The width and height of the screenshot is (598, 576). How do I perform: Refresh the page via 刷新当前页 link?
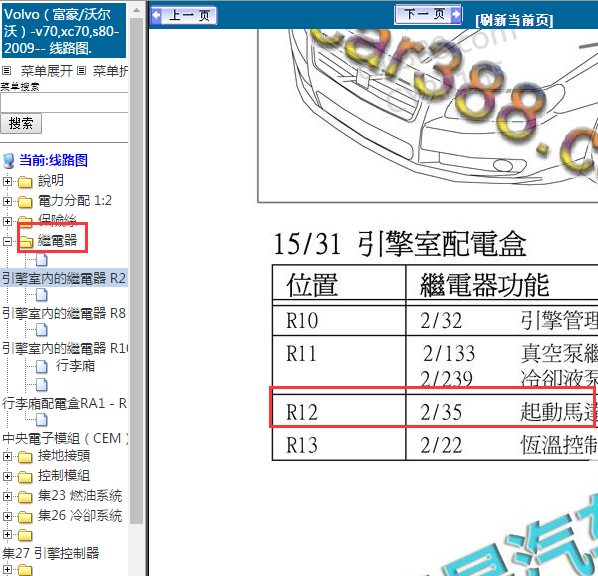click(x=514, y=20)
